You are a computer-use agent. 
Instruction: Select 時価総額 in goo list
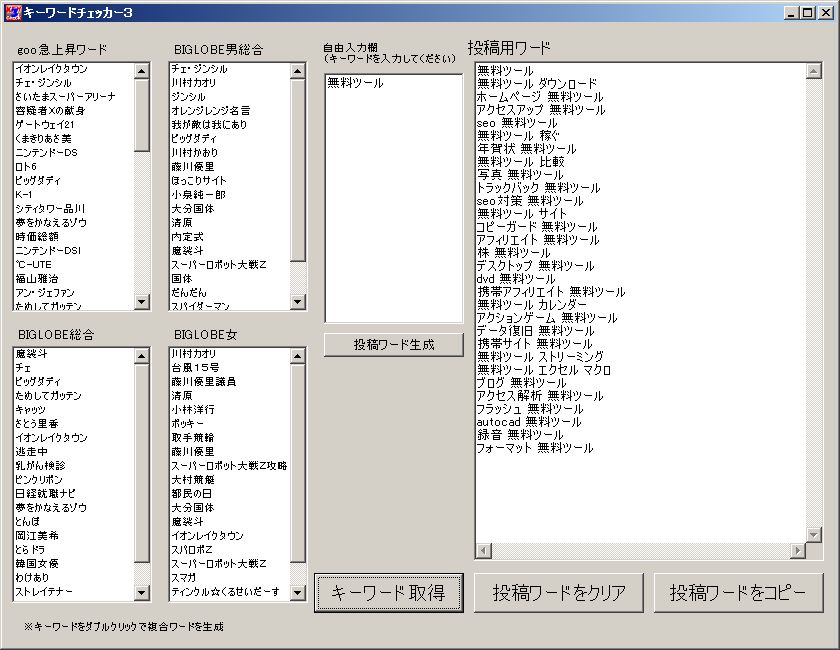pyautogui.click(x=37, y=236)
